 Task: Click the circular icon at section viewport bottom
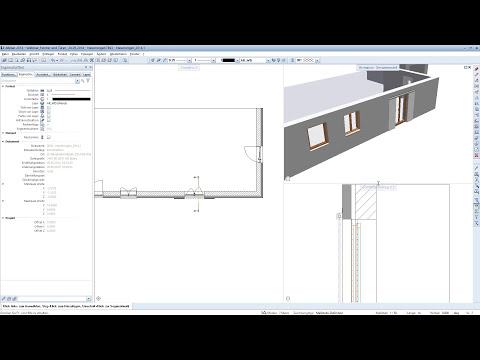point(288,298)
